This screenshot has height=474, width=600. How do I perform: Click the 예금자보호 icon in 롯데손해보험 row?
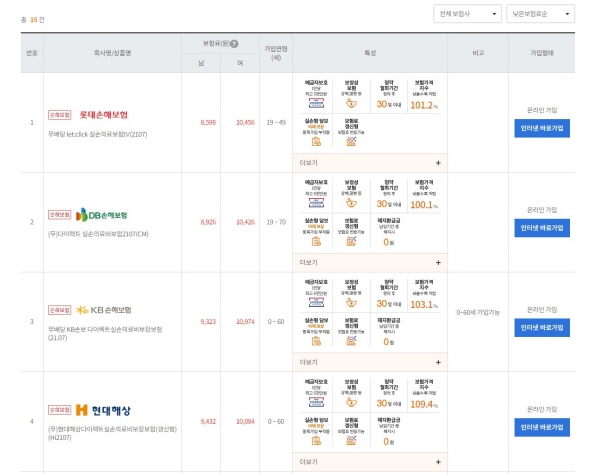pos(316,103)
